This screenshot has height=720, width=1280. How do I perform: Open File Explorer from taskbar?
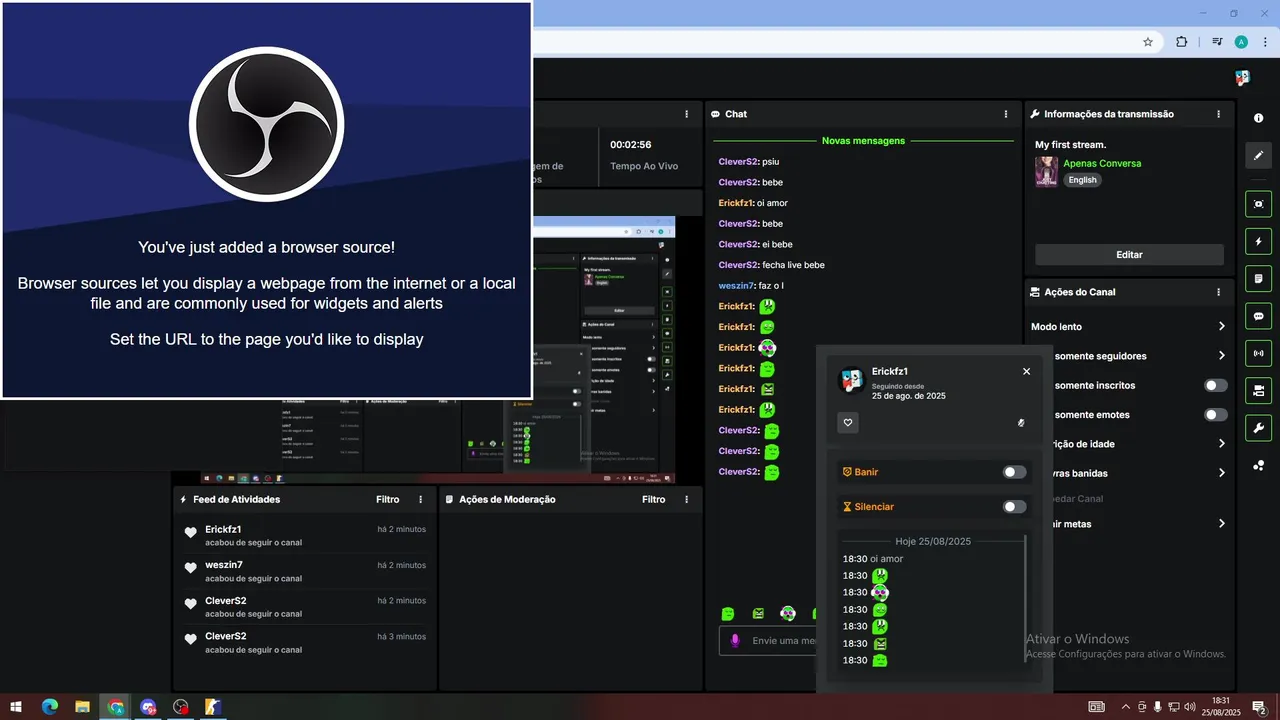[82, 706]
